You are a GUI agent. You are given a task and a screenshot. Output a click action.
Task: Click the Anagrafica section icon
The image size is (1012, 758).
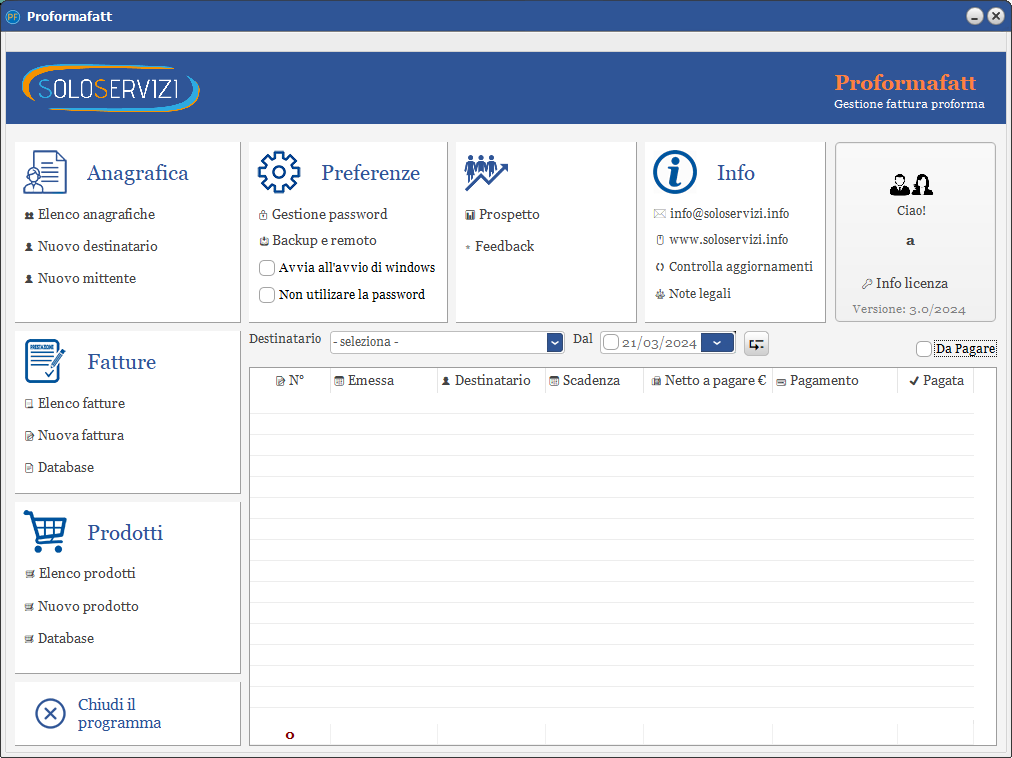[x=45, y=172]
